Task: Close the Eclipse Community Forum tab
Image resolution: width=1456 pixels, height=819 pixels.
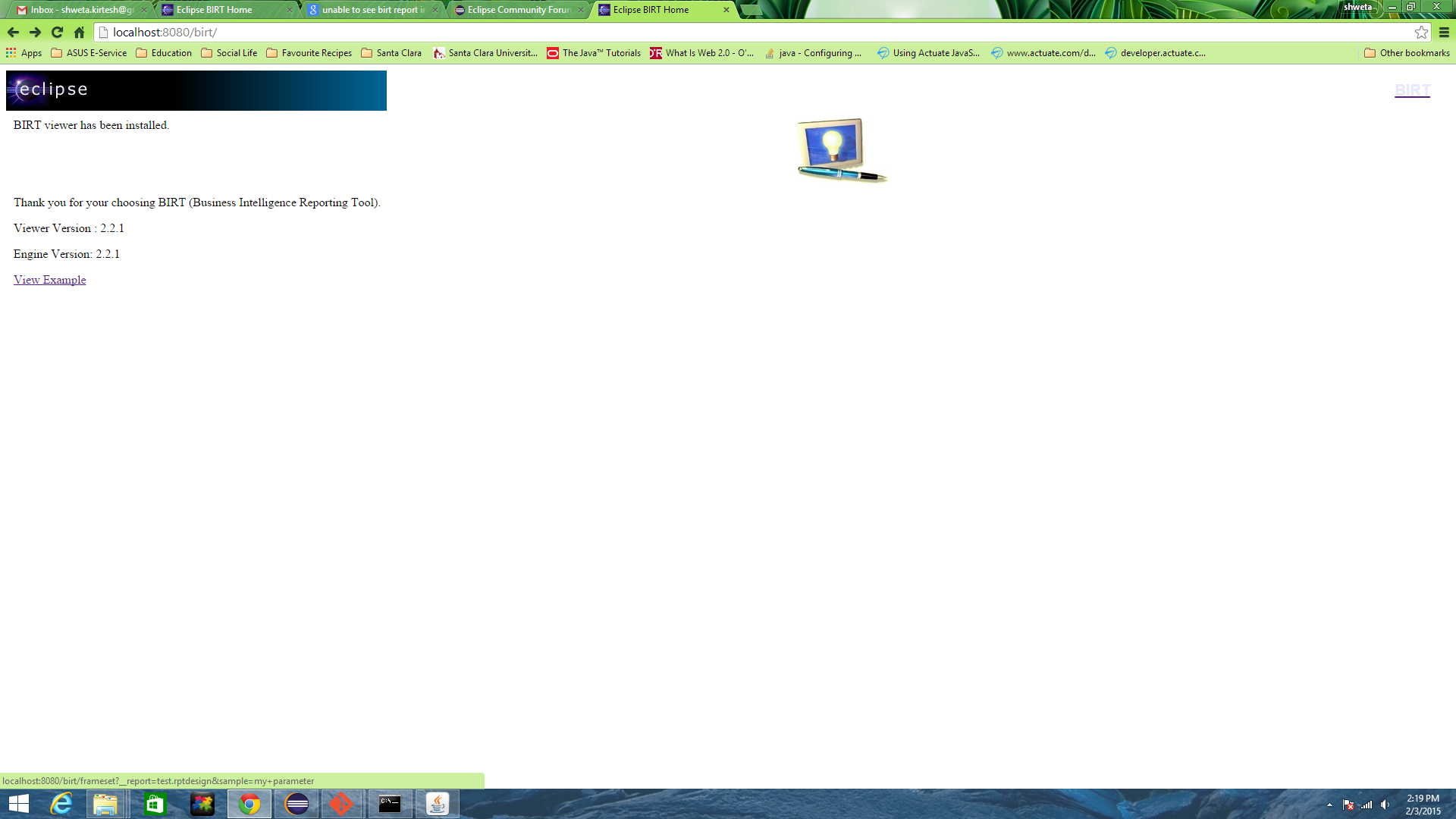Action: pyautogui.click(x=581, y=10)
